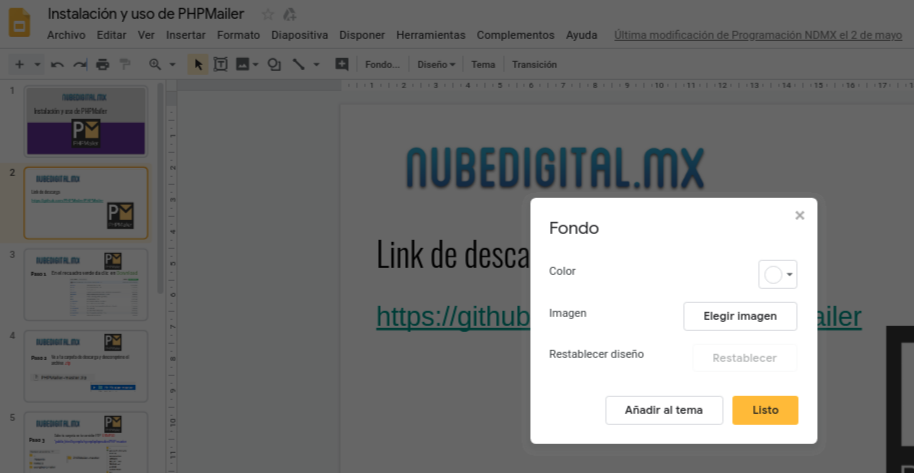Expand the zoom dropdown arrow

(x=173, y=65)
